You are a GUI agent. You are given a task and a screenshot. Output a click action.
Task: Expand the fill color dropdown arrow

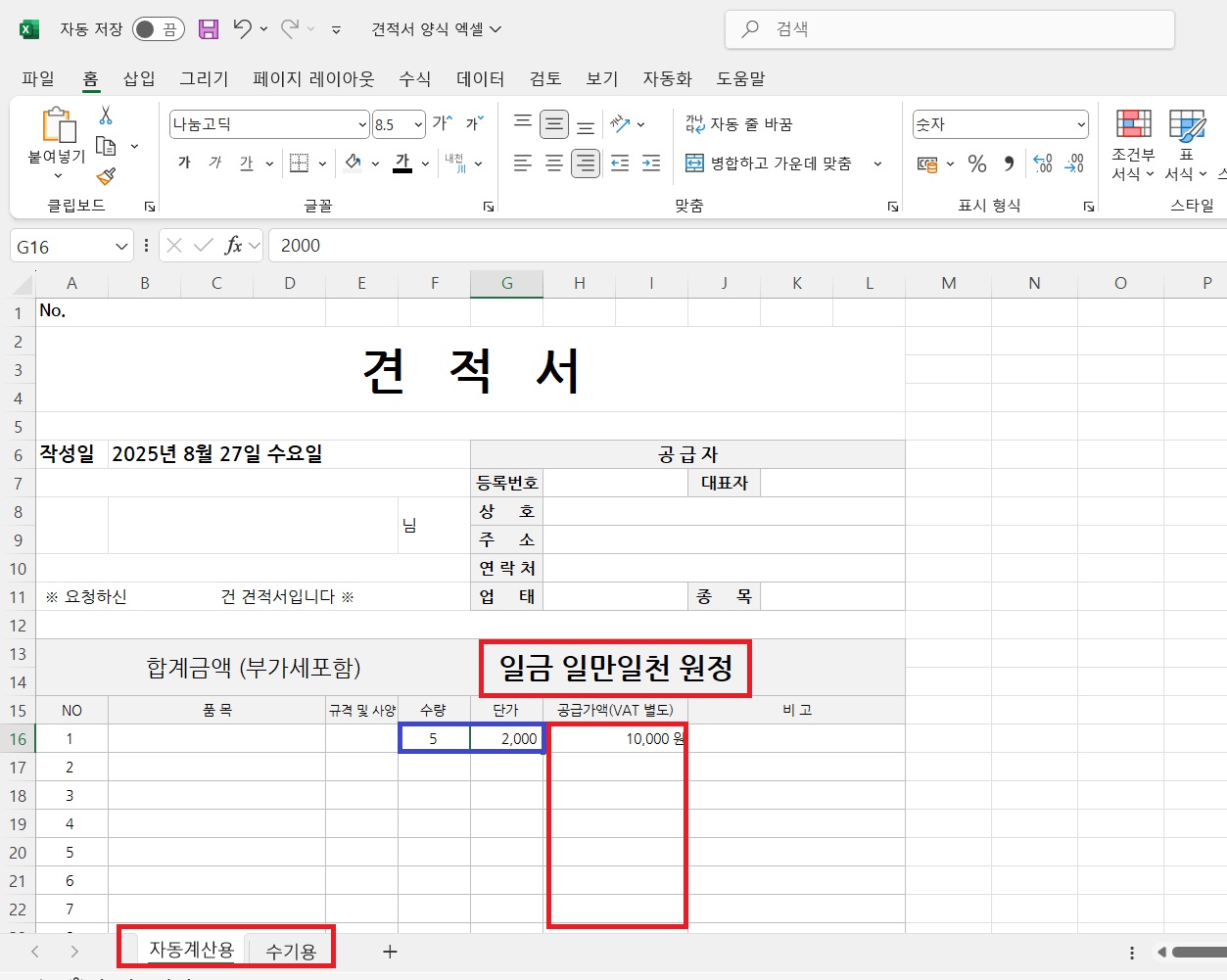pyautogui.click(x=375, y=163)
